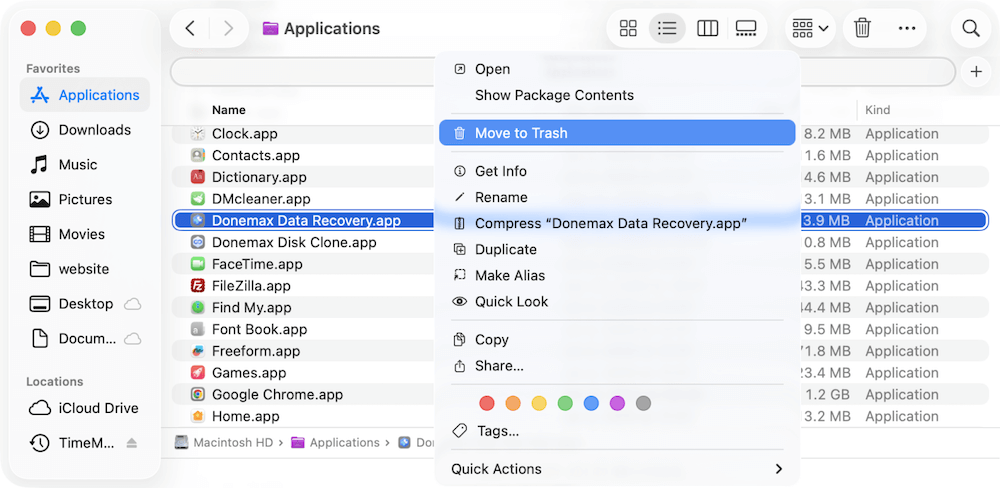1000x488 pixels.
Task: Select the Clock.app row
Action: click(x=579, y=134)
